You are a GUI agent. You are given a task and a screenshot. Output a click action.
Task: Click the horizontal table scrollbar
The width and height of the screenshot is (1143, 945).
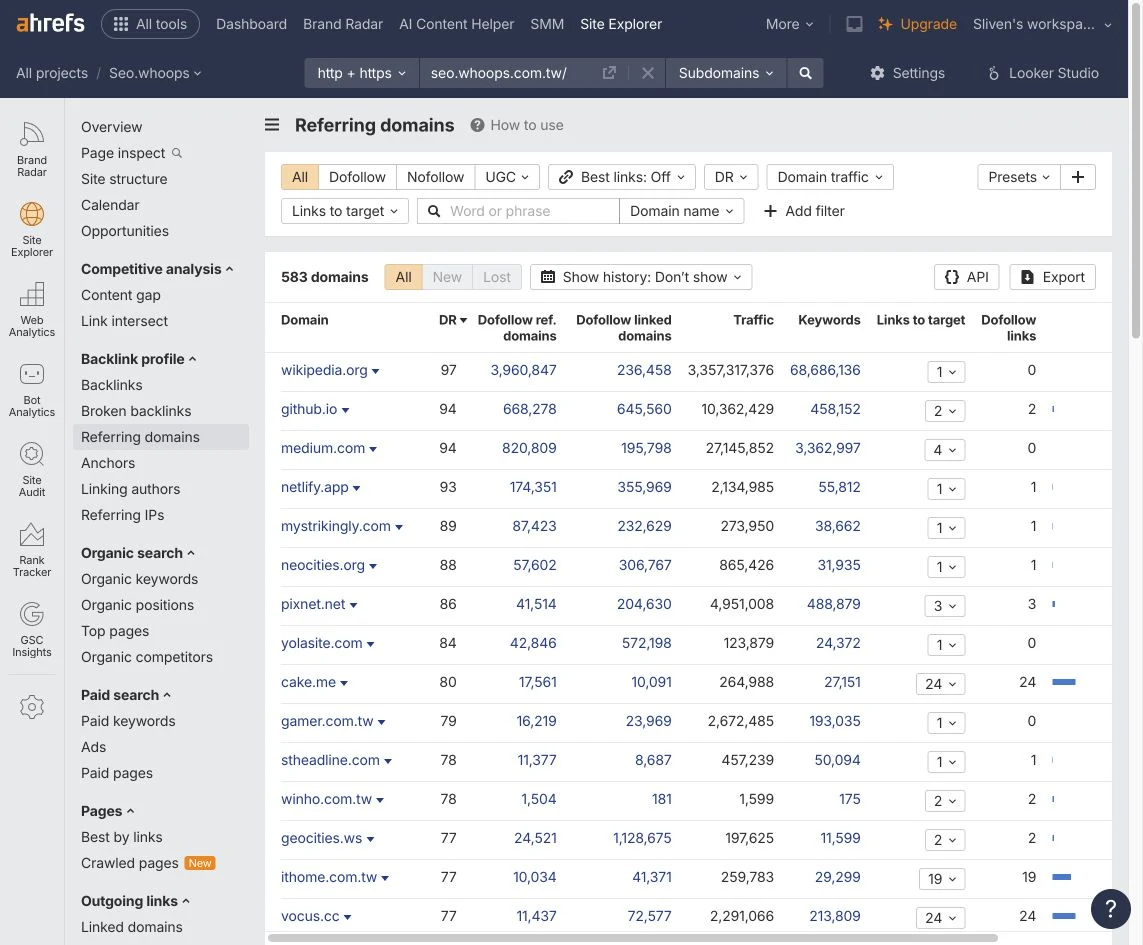(x=632, y=938)
